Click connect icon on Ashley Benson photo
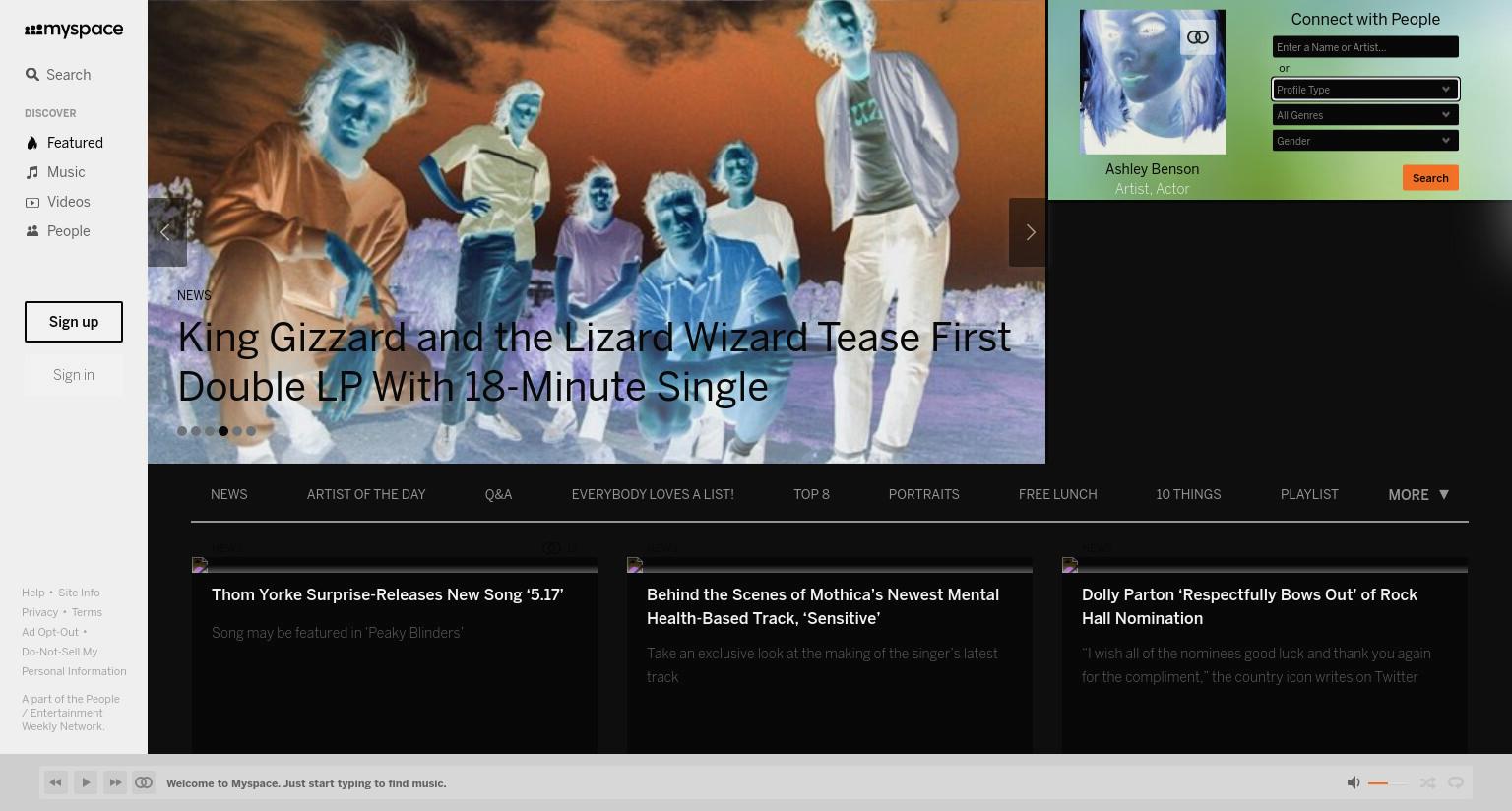The image size is (1512, 811). click(x=1198, y=37)
